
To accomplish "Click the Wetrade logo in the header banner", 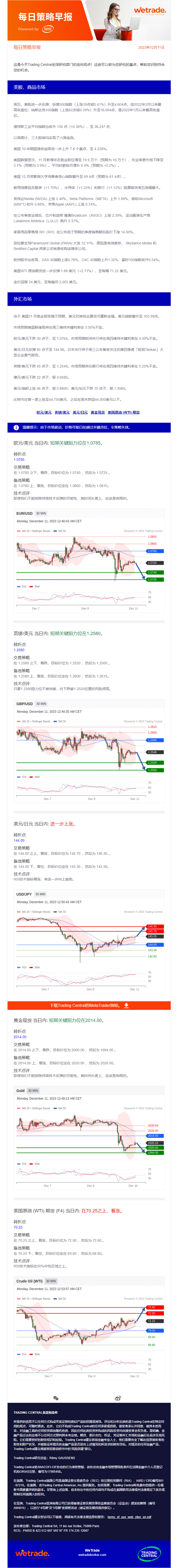I will (149, 11).
